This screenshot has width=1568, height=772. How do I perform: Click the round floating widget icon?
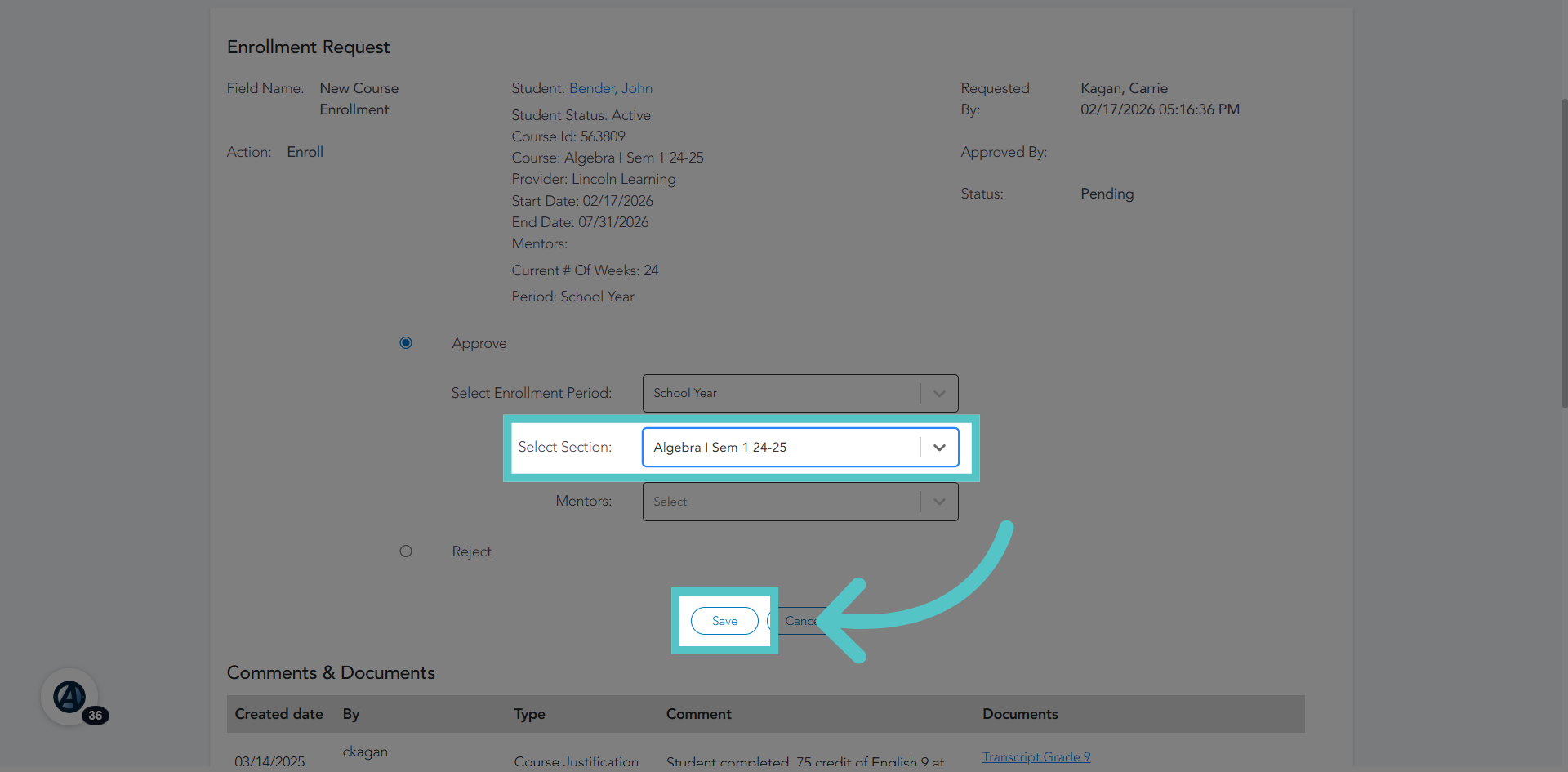[69, 697]
